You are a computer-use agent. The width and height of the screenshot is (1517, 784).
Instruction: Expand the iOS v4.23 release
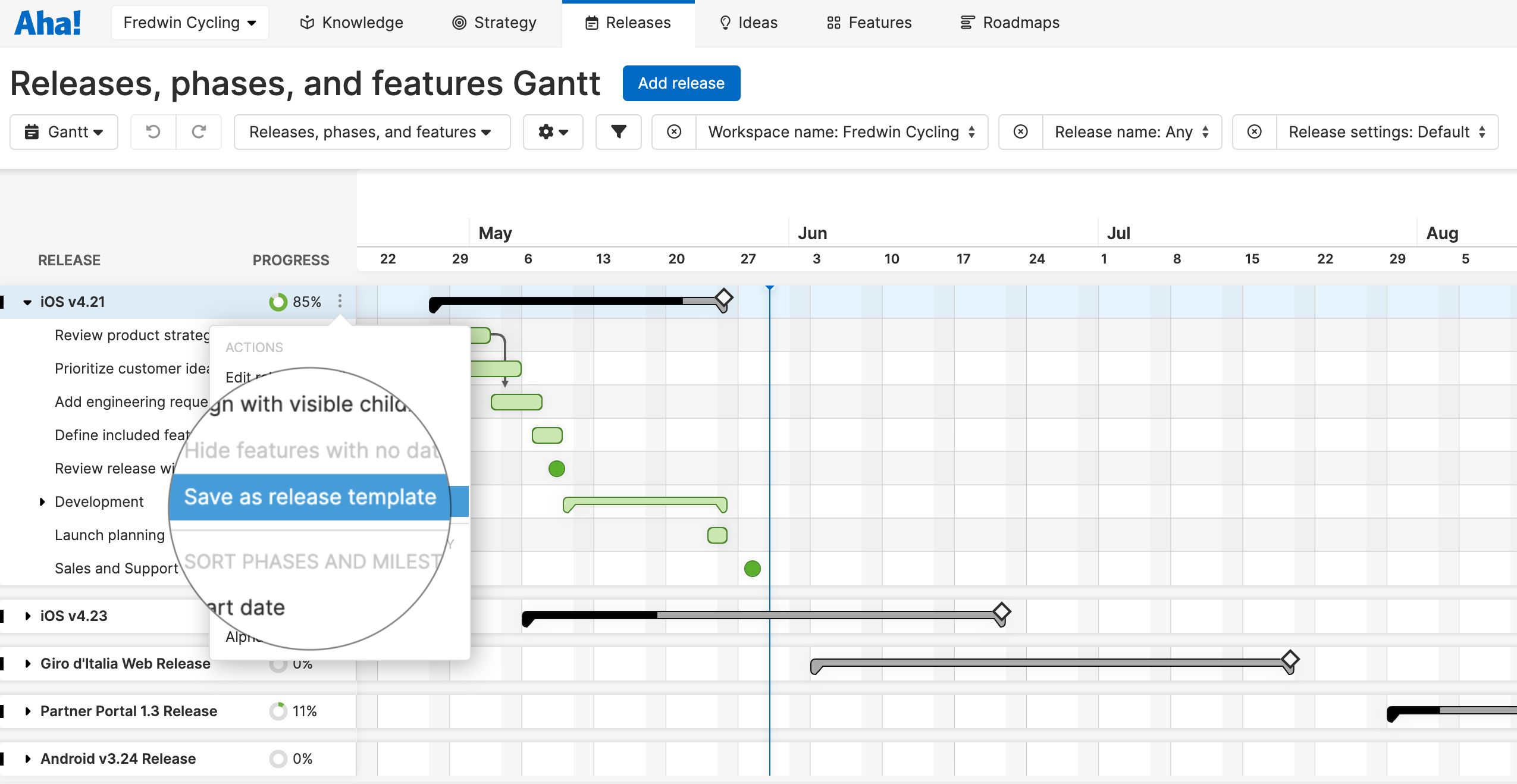point(27,616)
